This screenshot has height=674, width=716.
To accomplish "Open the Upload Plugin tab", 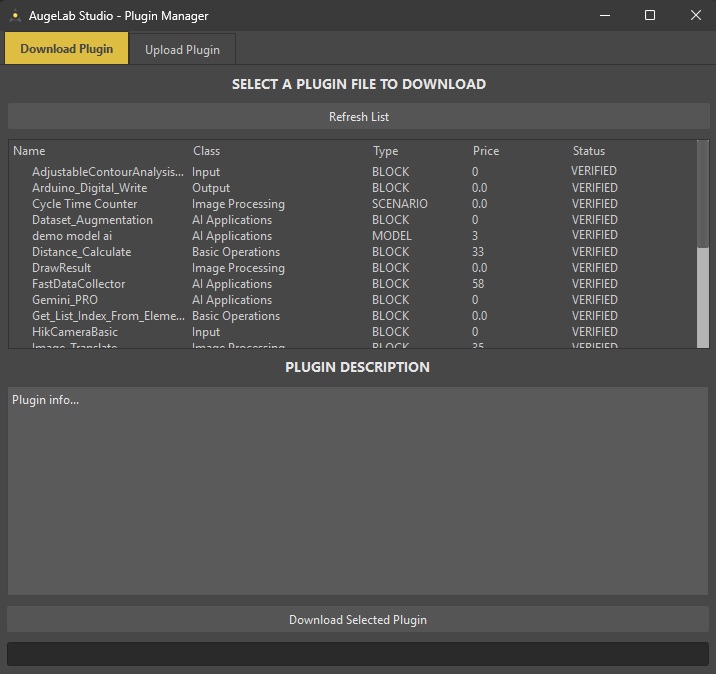I will coord(182,49).
